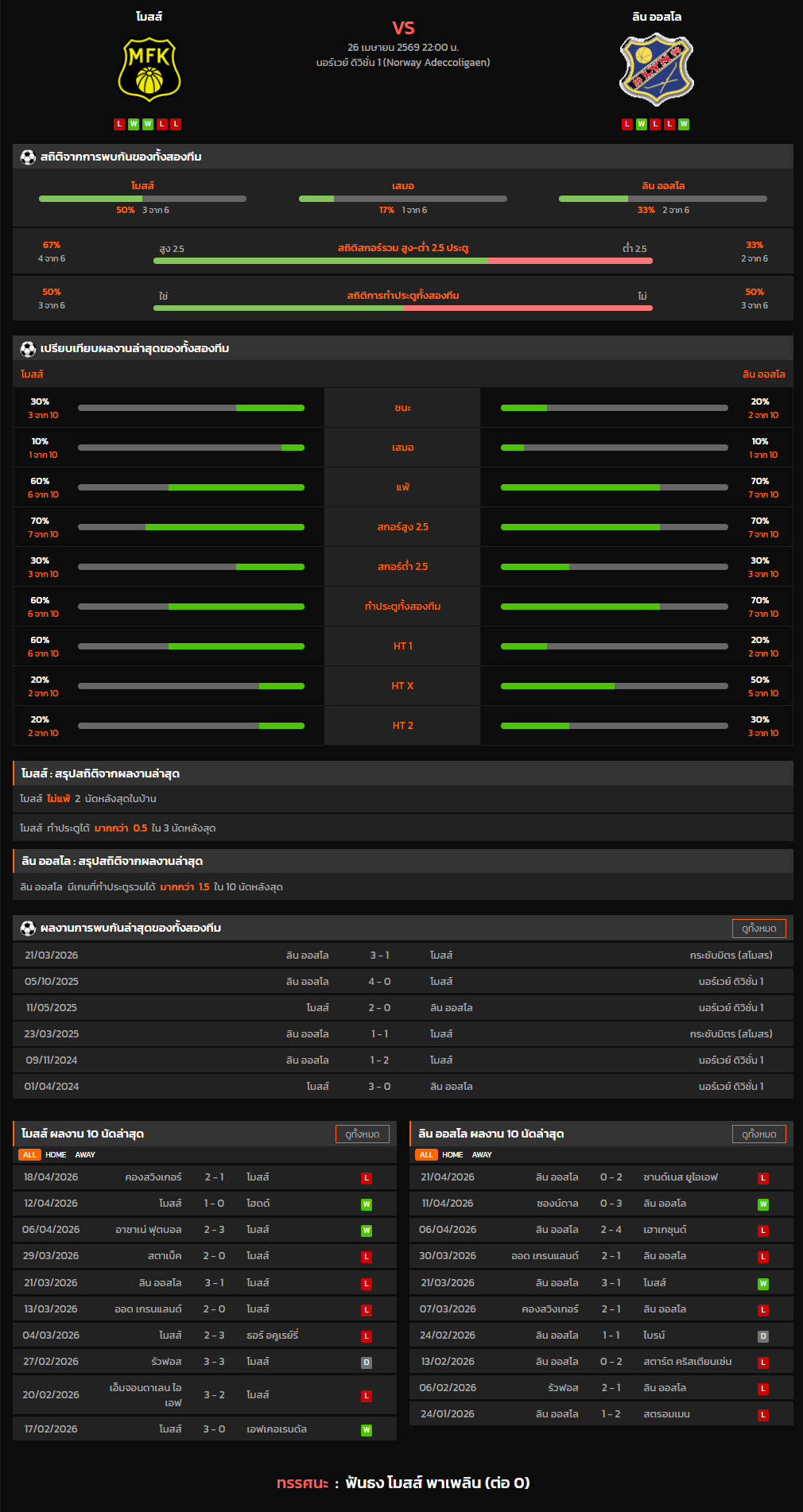The height and width of the screenshot is (1512, 803).
Task: Switch to HOME tab in Moss results
Action: click(56, 1154)
